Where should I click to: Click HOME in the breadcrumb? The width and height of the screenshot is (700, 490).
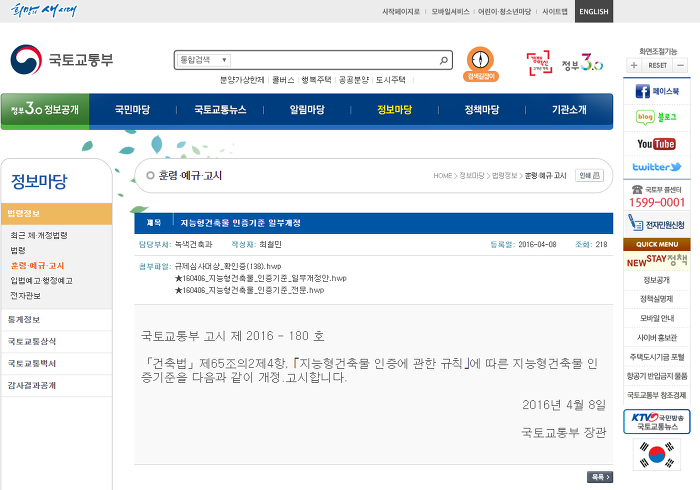pos(442,176)
